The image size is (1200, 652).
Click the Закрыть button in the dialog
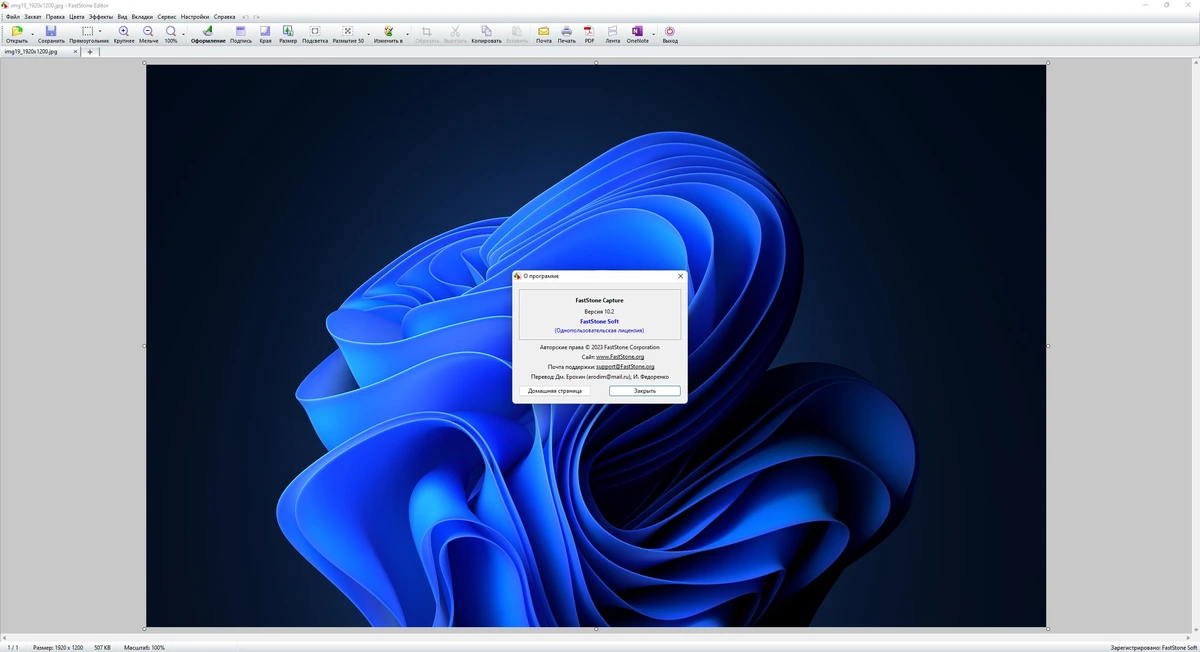[645, 391]
